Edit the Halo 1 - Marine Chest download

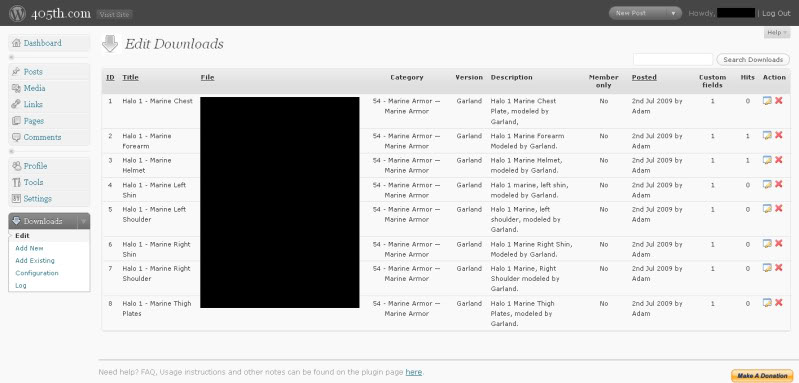[x=767, y=101]
